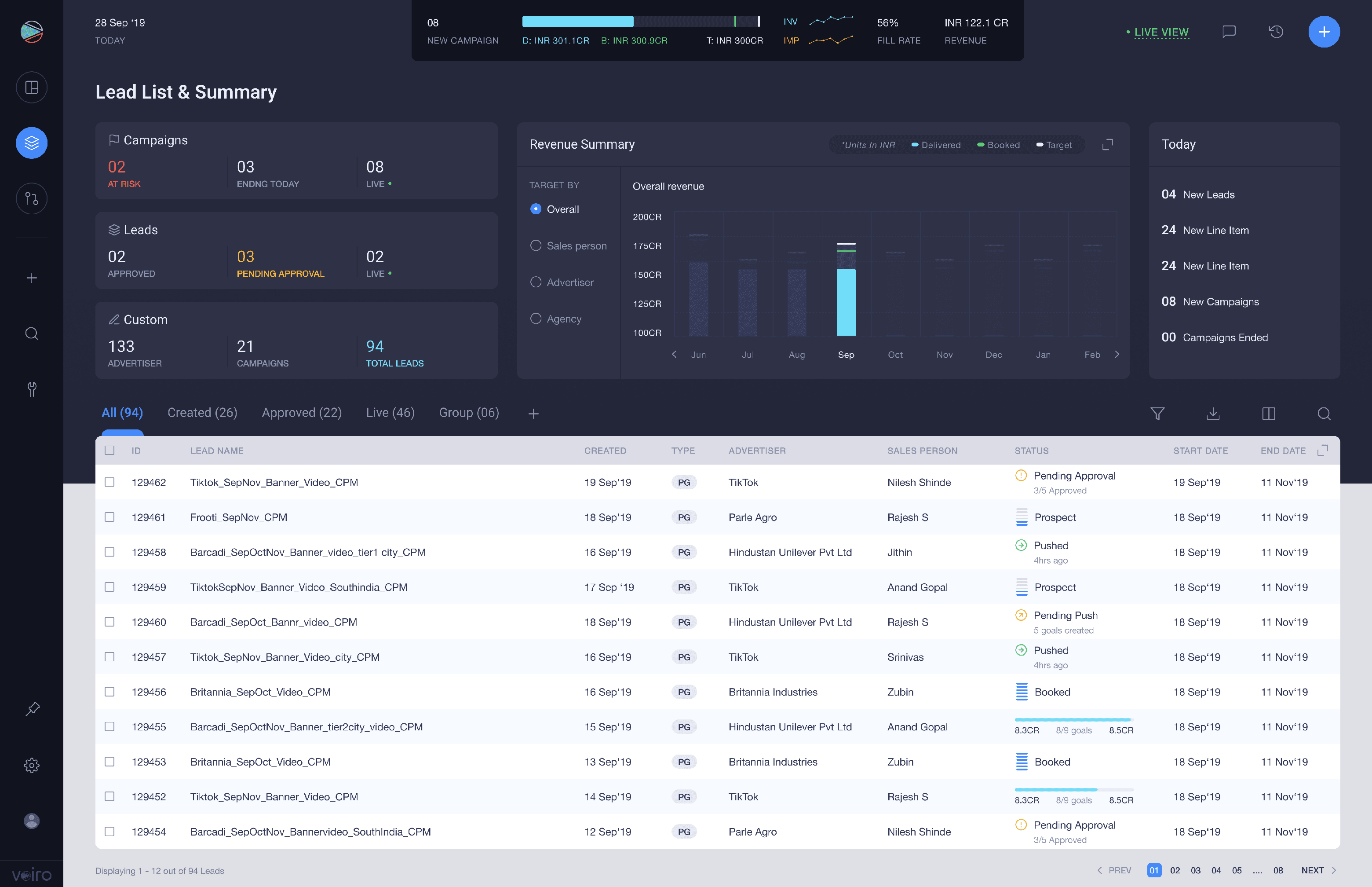Open the layers icon in sidebar
Image resolution: width=1372 pixels, height=887 pixels.
coord(32,143)
